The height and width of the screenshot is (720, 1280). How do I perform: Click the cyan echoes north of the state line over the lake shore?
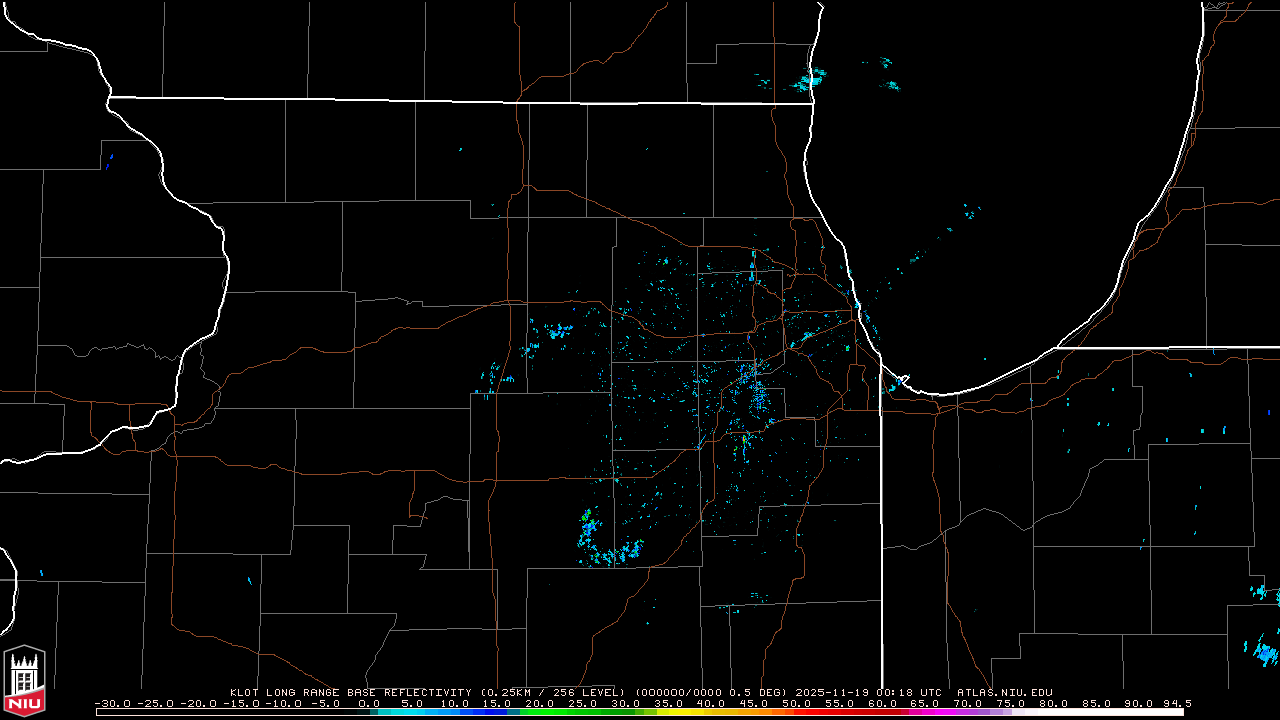pyautogui.click(x=810, y=79)
